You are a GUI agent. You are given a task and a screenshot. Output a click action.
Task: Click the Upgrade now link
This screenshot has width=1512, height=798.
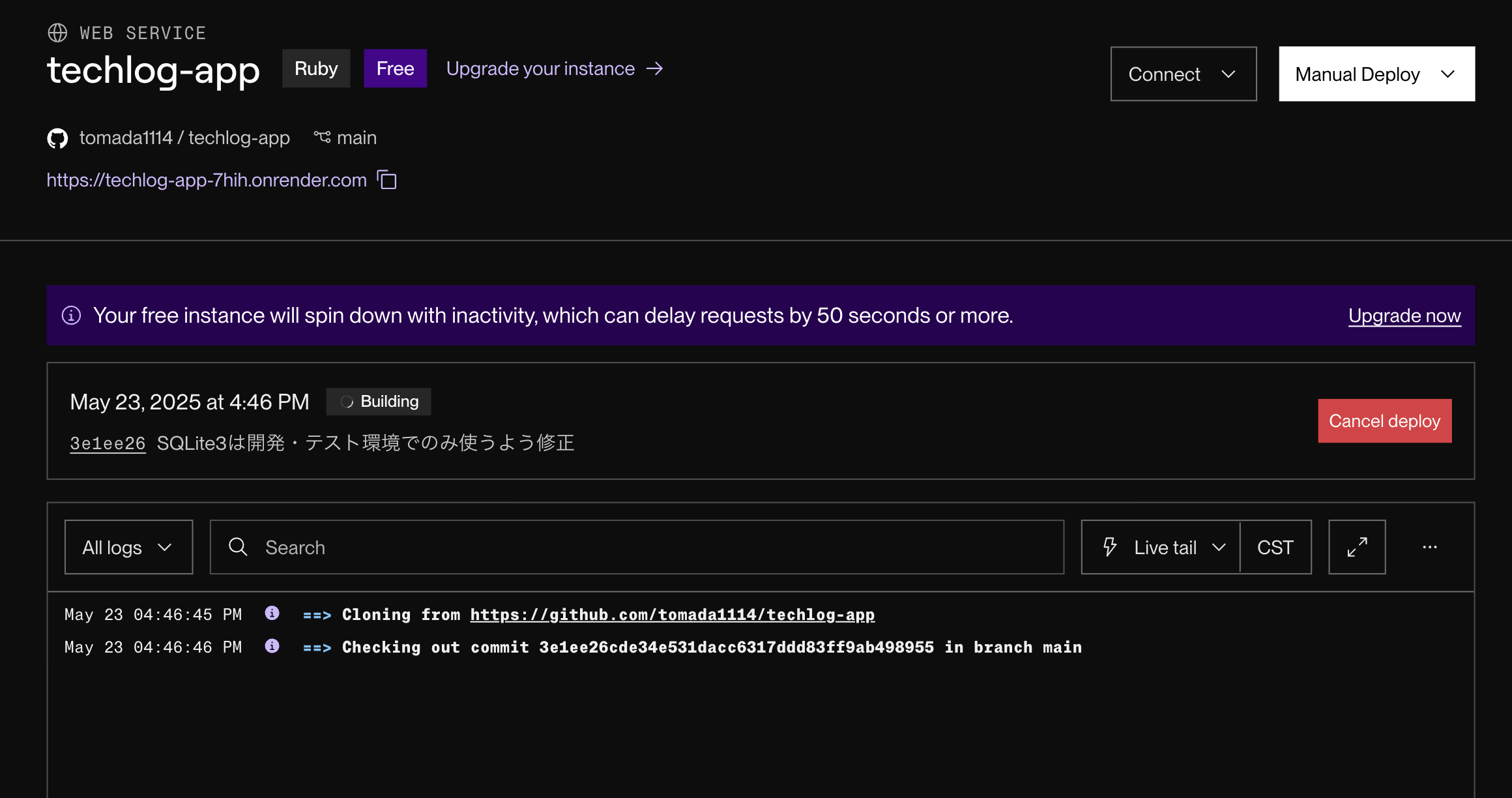(x=1404, y=316)
